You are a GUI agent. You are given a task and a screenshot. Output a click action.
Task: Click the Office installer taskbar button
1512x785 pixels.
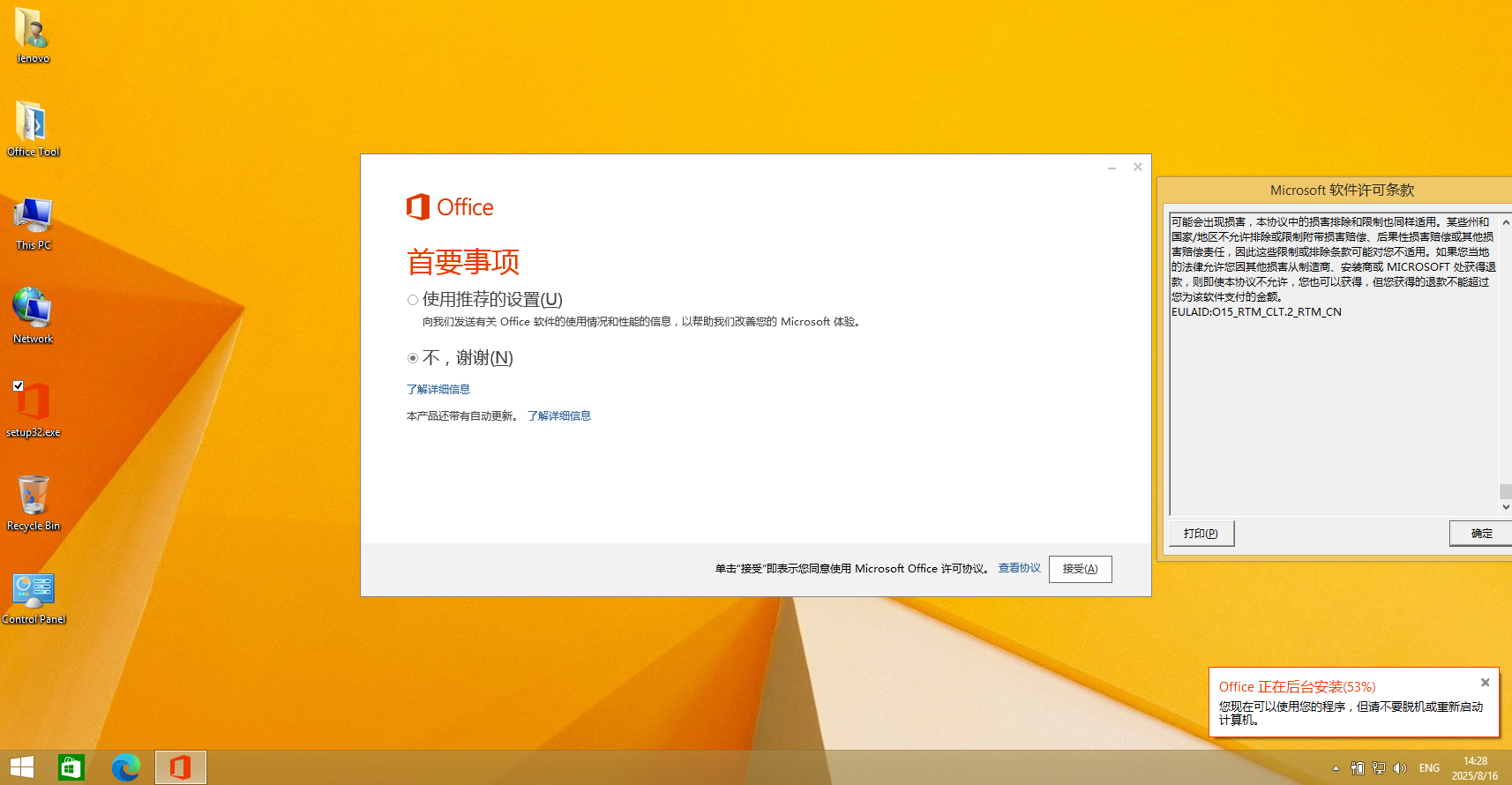(x=181, y=767)
